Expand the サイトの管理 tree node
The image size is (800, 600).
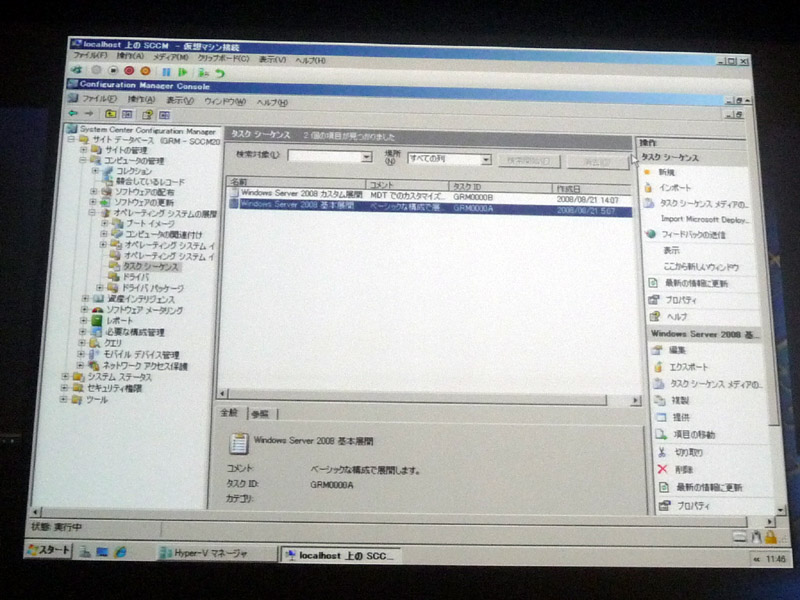coord(84,149)
